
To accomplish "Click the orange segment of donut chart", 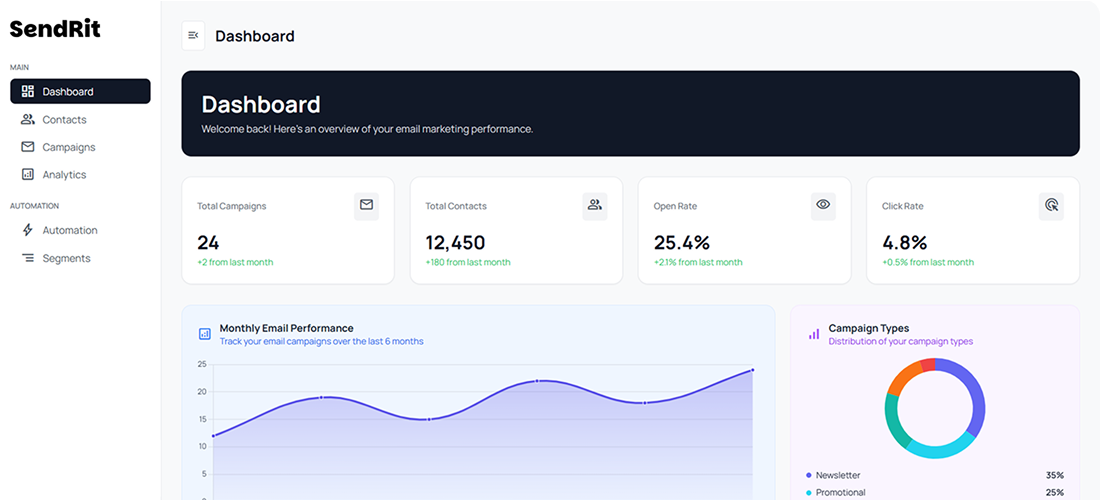I will pyautogui.click(x=901, y=377).
